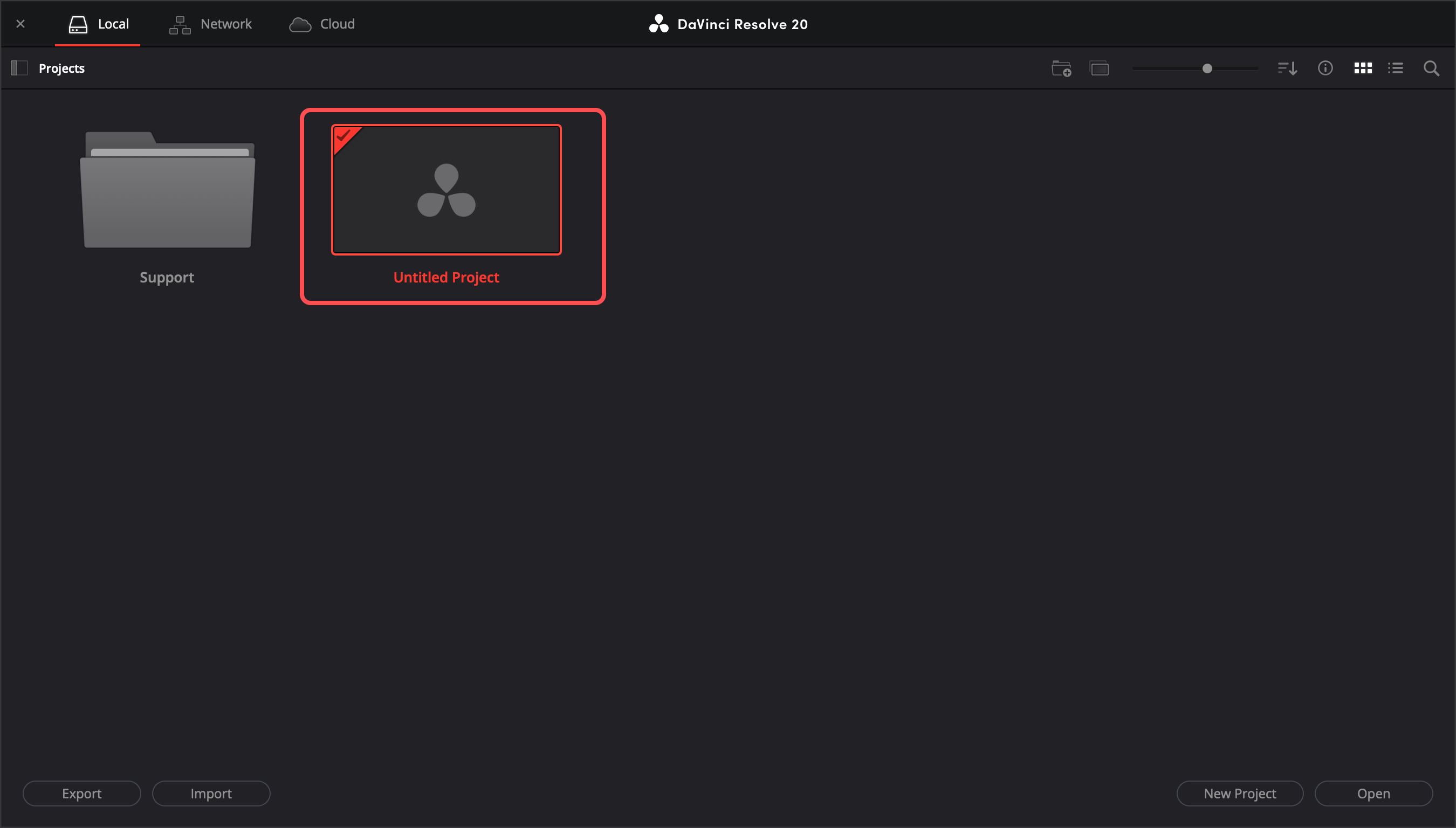Click the project thumbnail view icon
This screenshot has width=1456, height=828.
point(1100,68)
